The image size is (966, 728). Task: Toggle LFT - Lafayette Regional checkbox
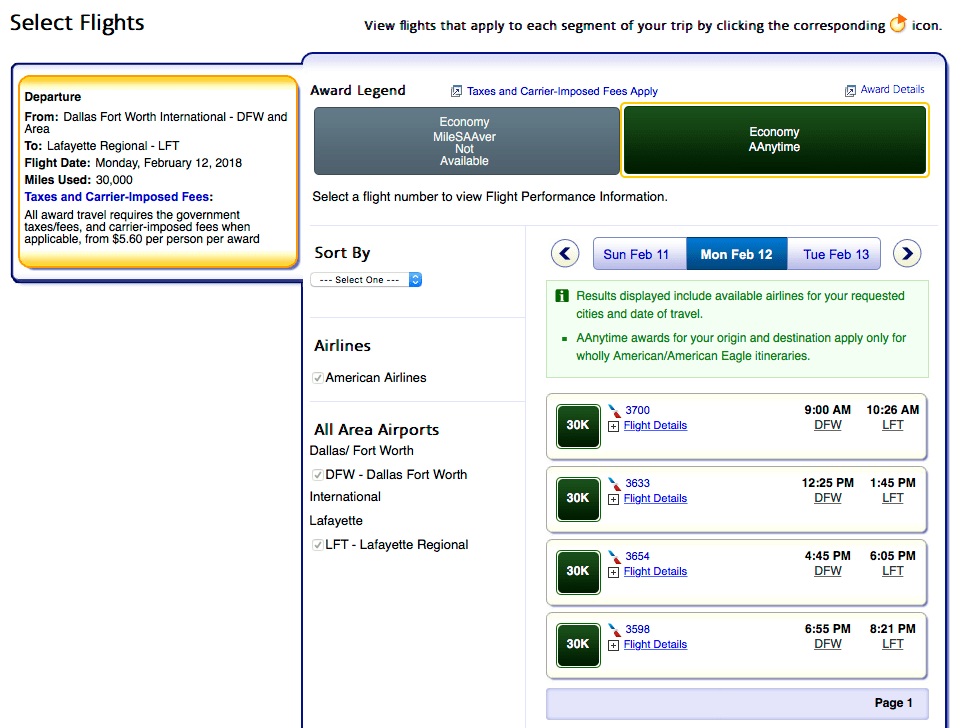click(x=318, y=545)
